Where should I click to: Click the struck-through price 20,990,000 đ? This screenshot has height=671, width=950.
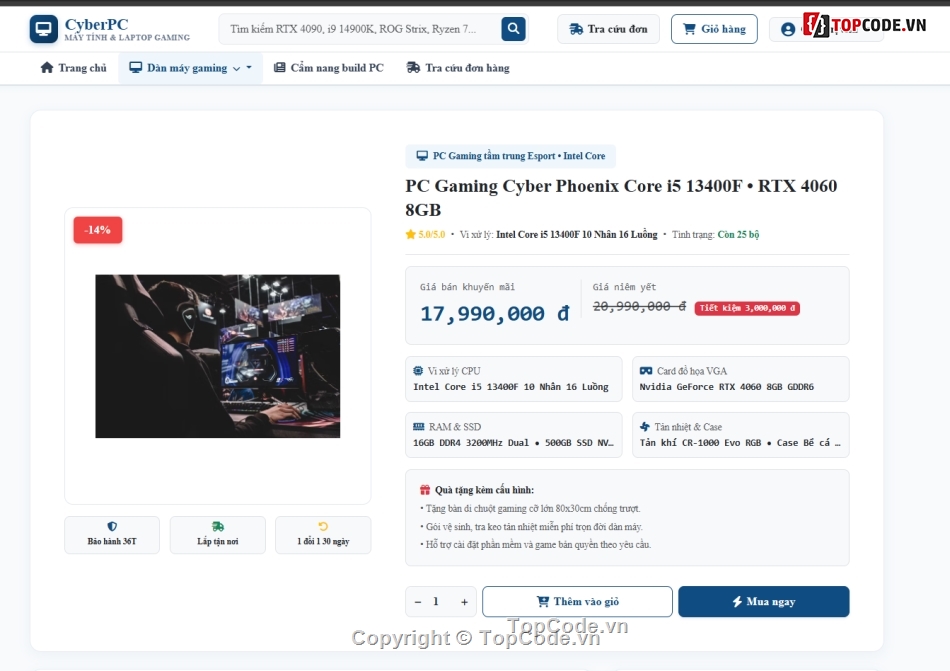639,306
